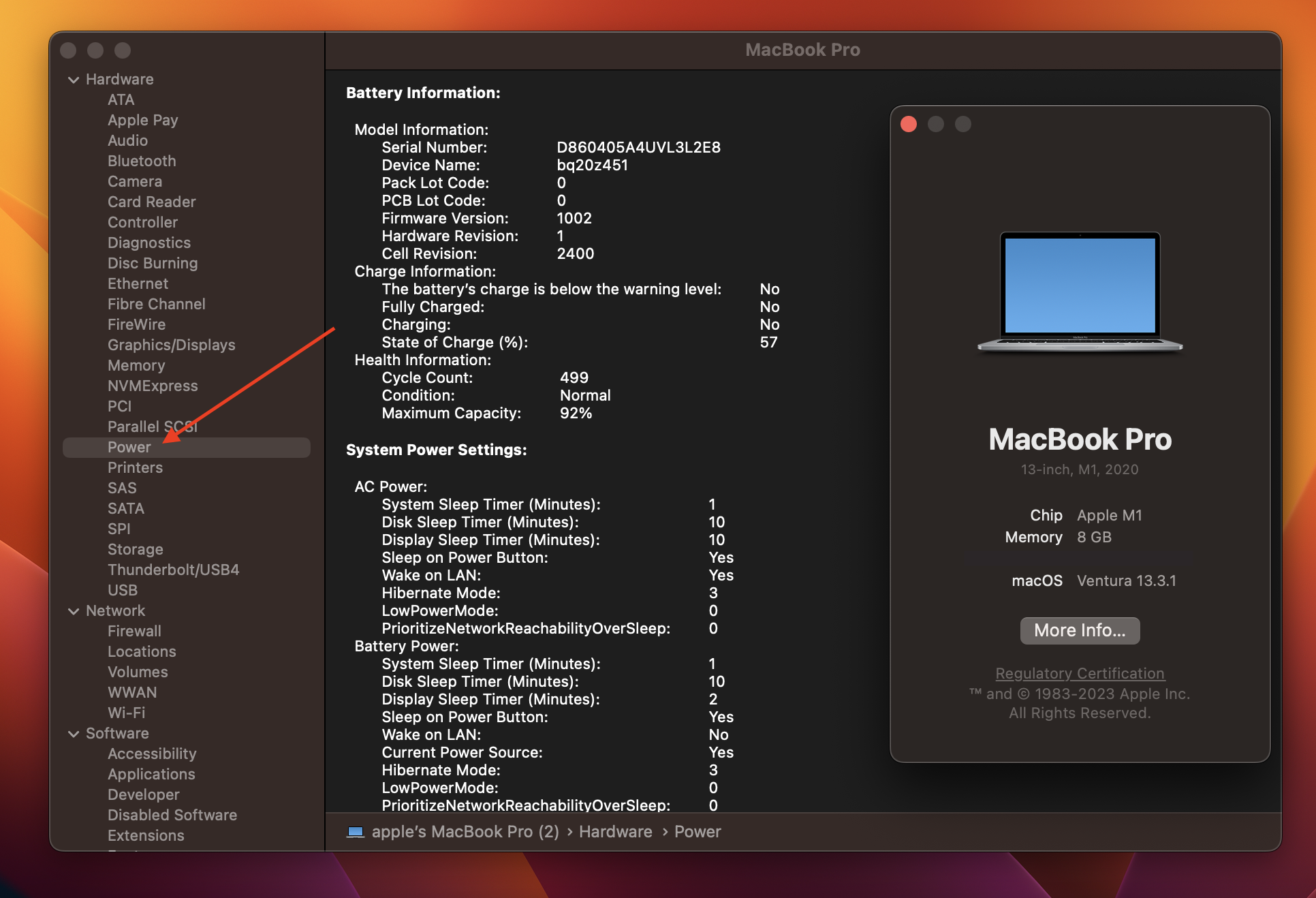The width and height of the screenshot is (1316, 898).
Task: Show Memory information
Action: [136, 365]
